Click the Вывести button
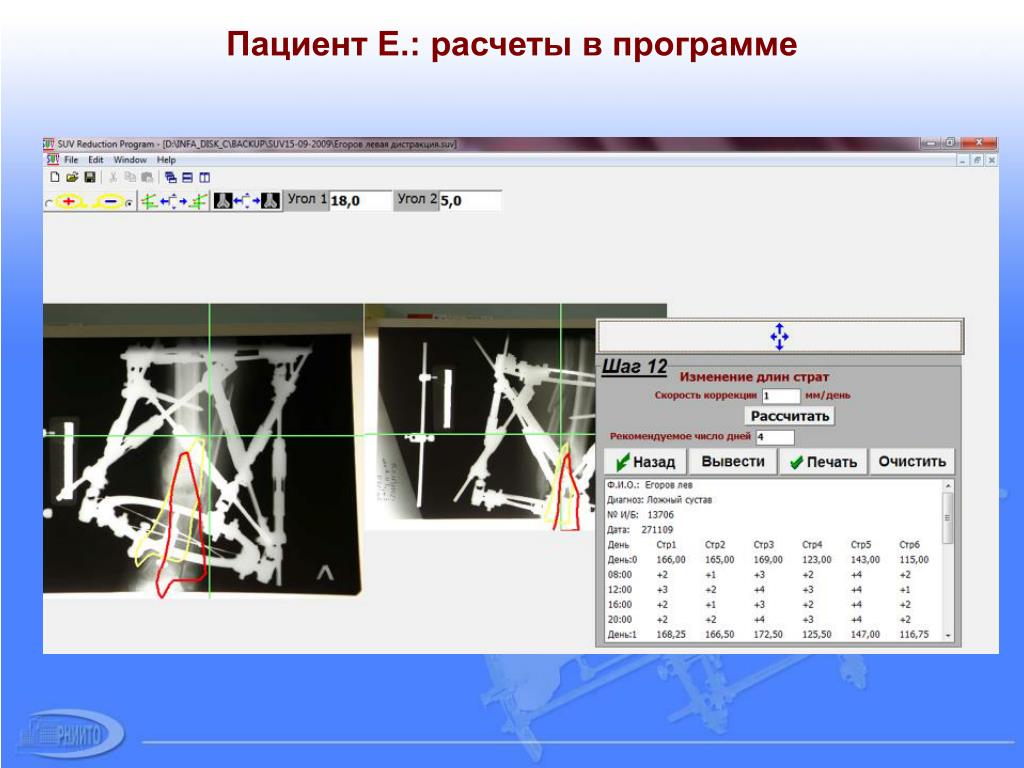1024x768 pixels. pyautogui.click(x=733, y=462)
